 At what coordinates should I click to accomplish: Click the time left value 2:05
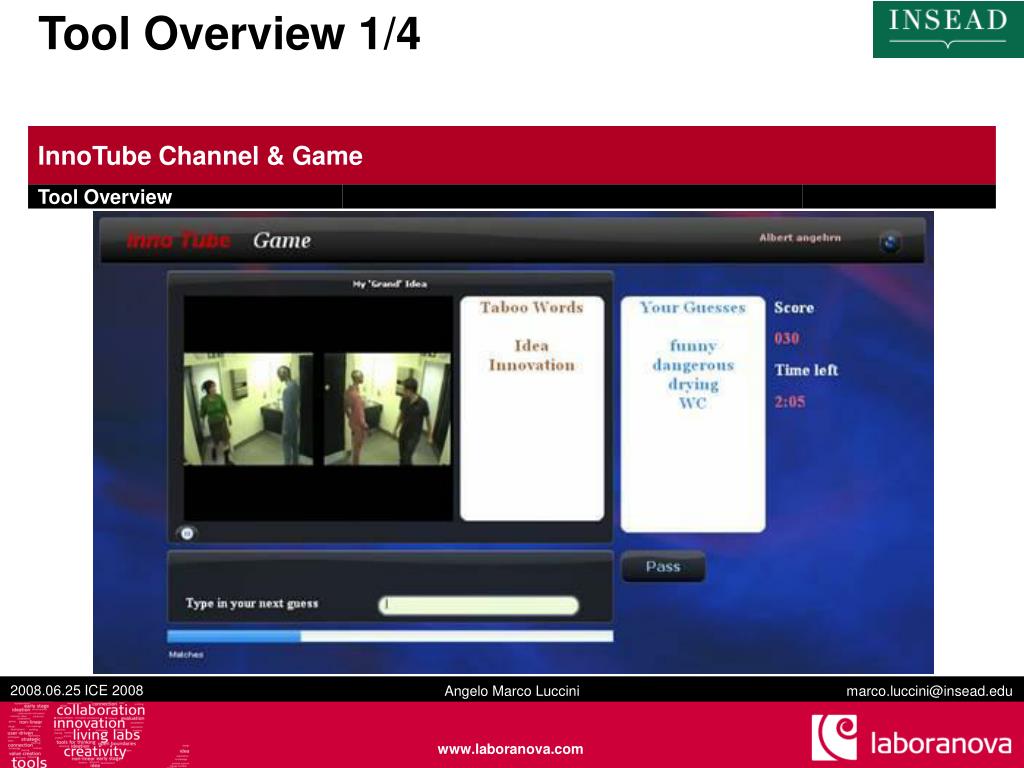[x=790, y=402]
